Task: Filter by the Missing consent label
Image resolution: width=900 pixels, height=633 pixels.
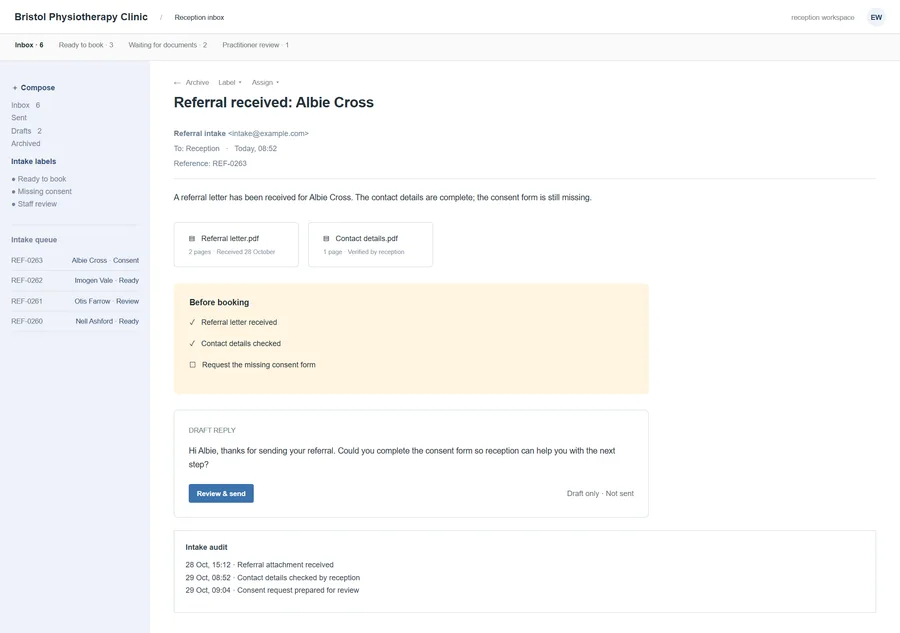Action: pos(45,192)
